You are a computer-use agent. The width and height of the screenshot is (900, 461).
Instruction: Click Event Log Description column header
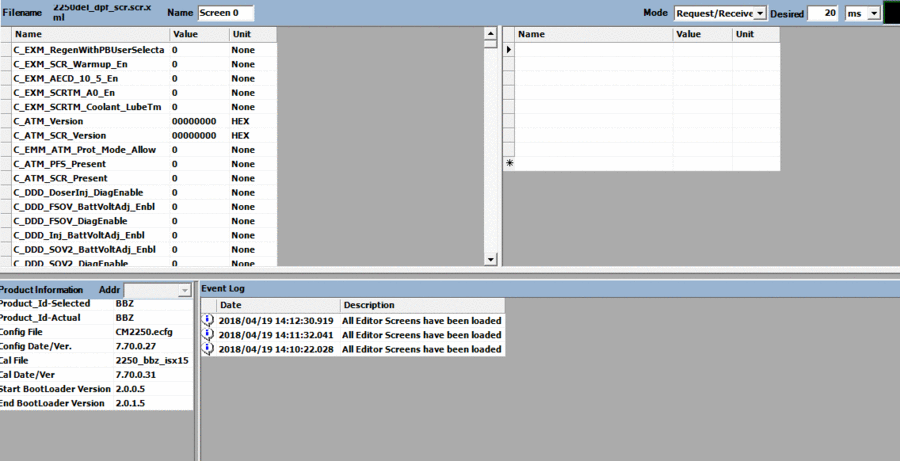420,305
